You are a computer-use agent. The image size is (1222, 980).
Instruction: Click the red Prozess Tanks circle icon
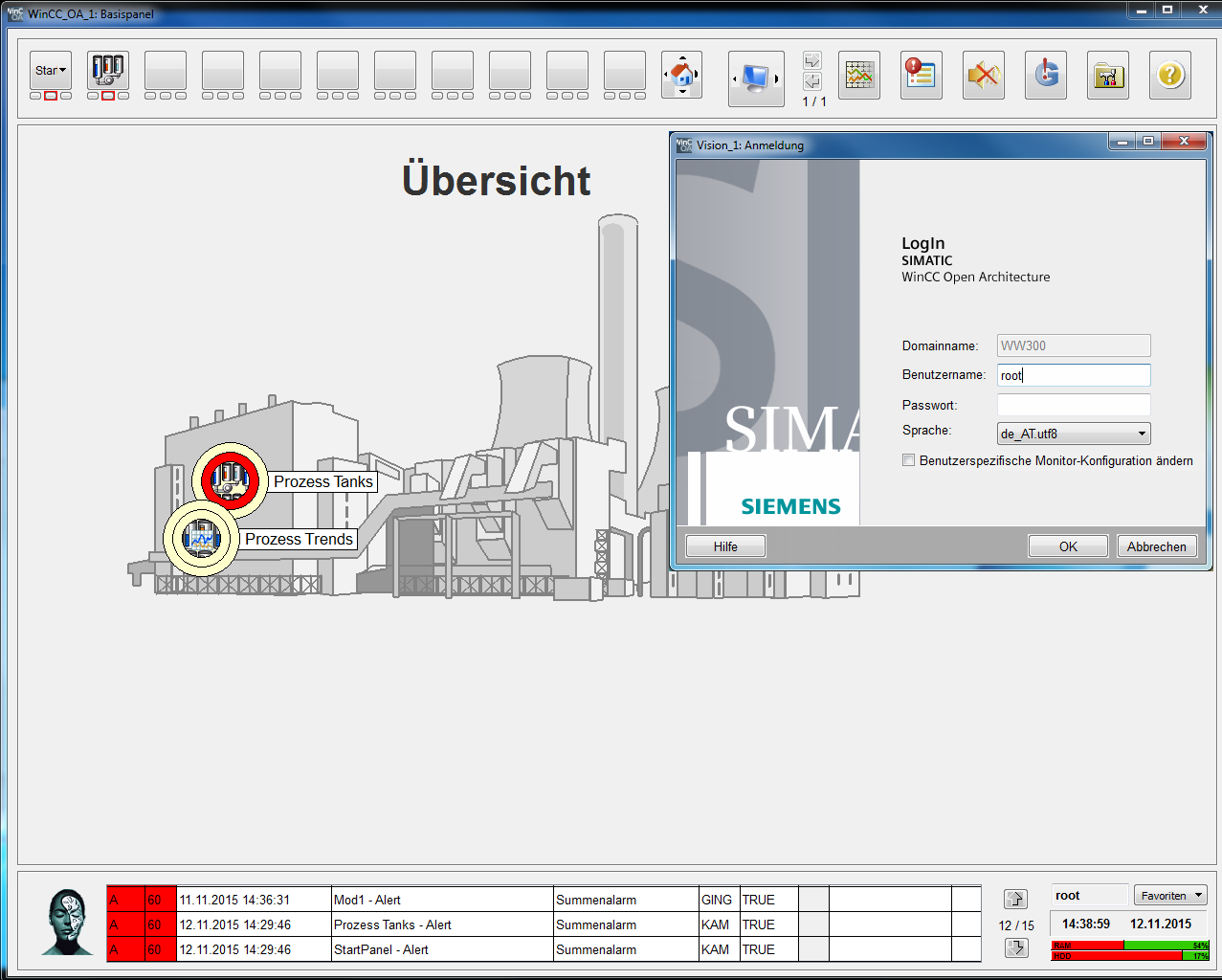point(230,480)
